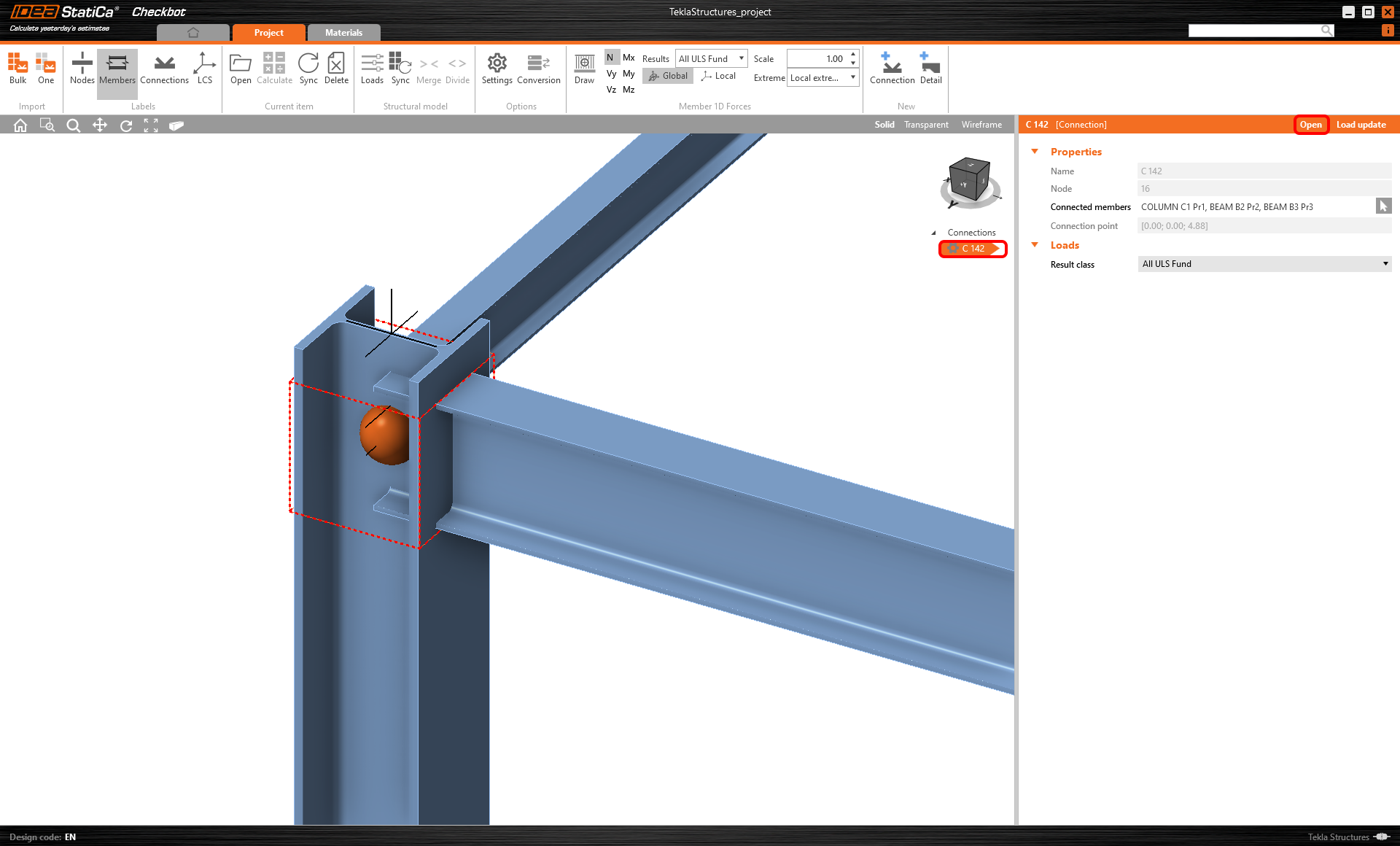This screenshot has width=1400, height=846.
Task: Open the Conversion table settings
Action: (x=539, y=69)
